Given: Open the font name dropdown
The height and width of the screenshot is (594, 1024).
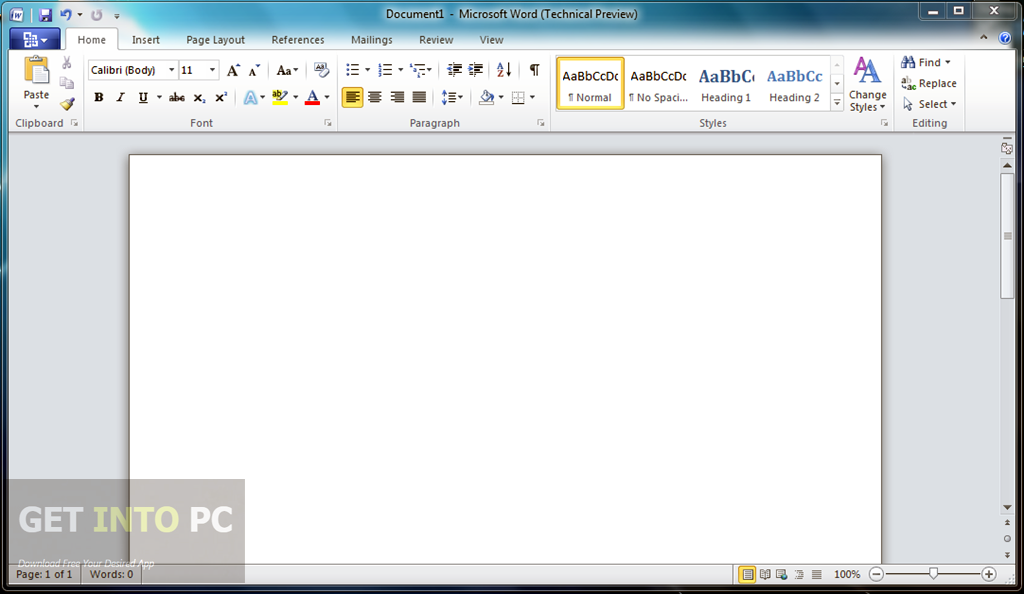Looking at the screenshot, I should pyautogui.click(x=171, y=70).
